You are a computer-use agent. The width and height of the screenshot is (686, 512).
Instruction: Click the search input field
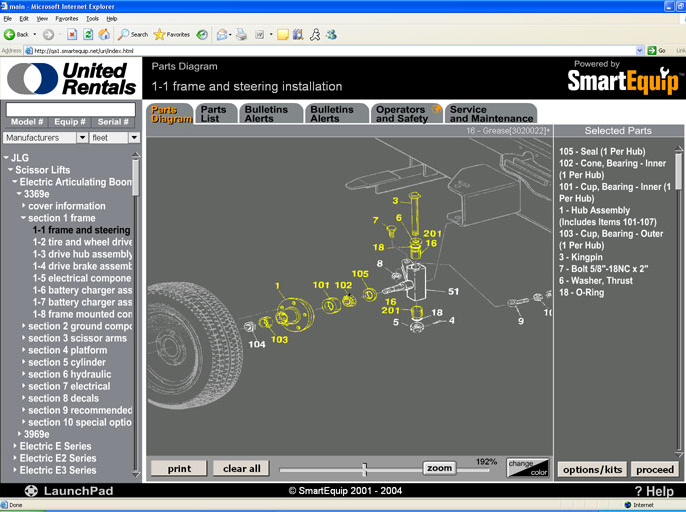pos(70,109)
